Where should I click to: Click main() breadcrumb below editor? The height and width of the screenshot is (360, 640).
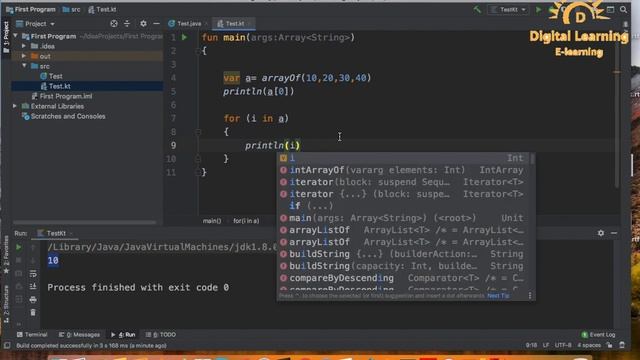[x=212, y=221]
